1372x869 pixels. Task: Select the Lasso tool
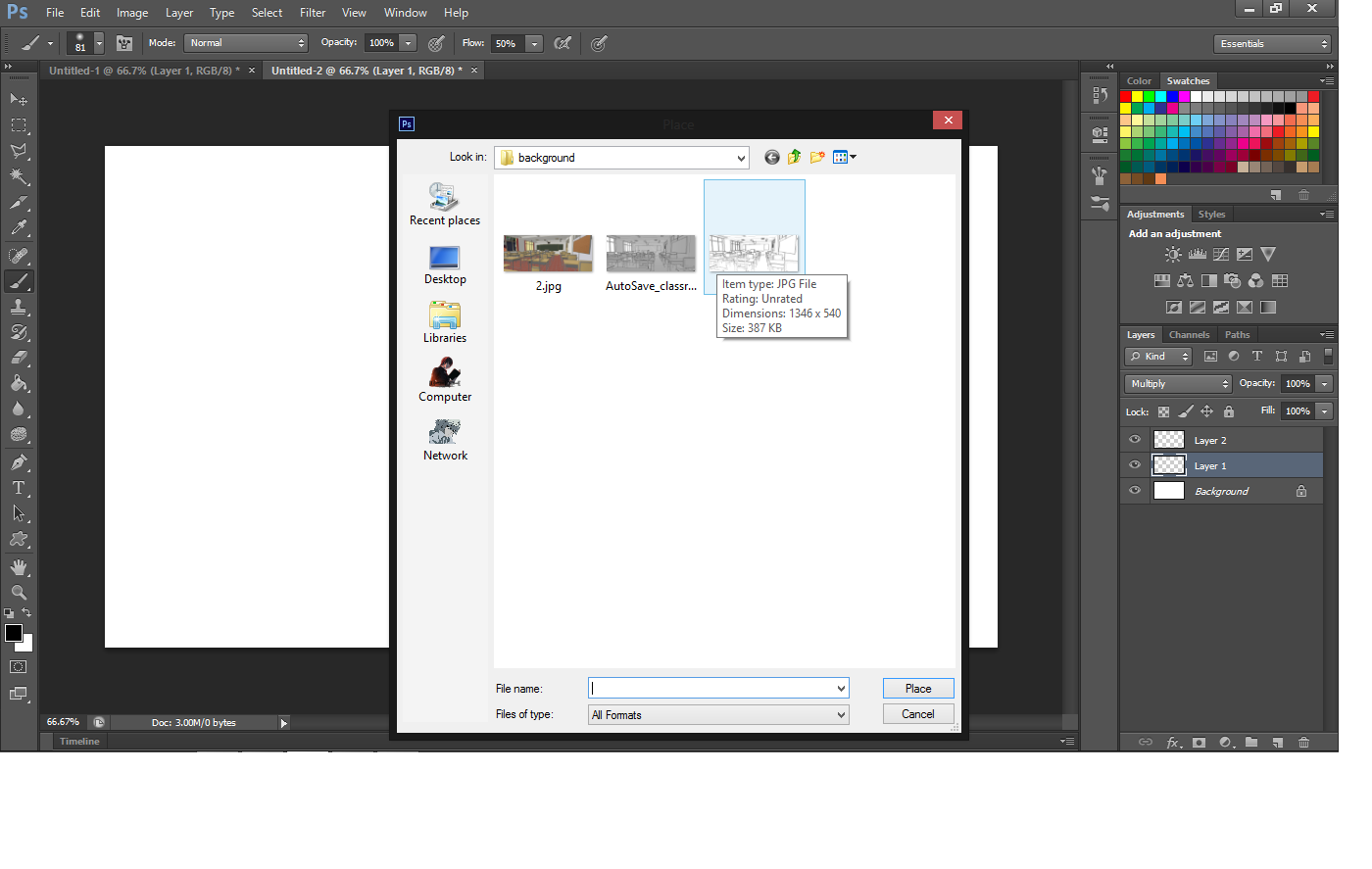pyautogui.click(x=18, y=151)
